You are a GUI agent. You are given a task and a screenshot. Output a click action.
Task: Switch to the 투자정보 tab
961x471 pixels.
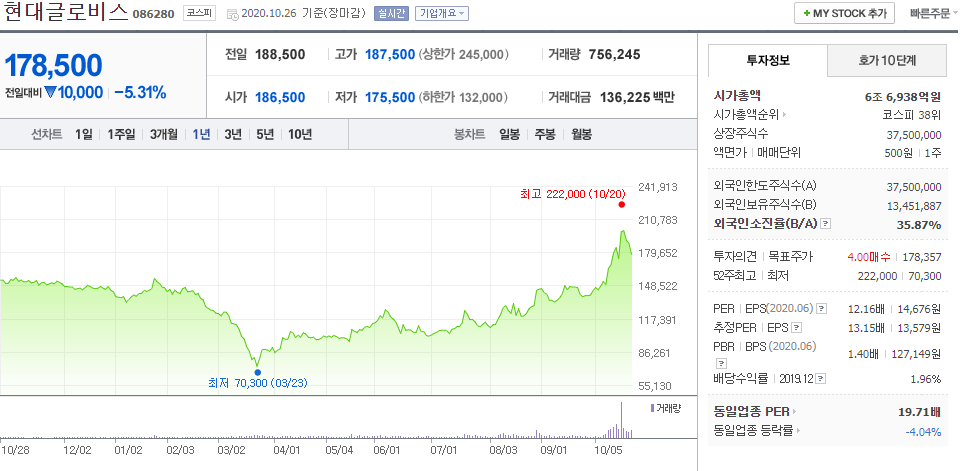click(x=768, y=60)
